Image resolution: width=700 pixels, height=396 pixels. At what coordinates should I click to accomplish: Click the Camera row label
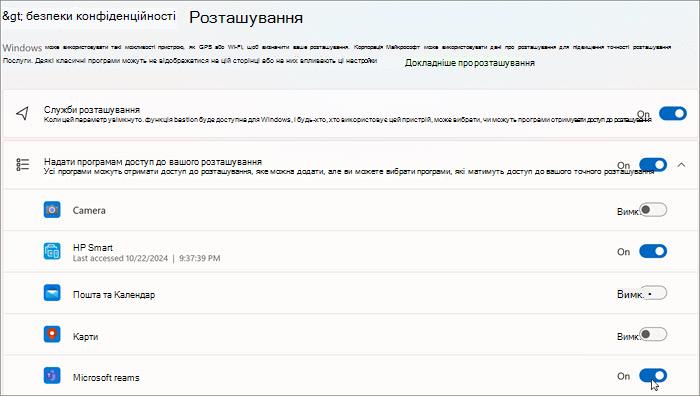point(89,210)
